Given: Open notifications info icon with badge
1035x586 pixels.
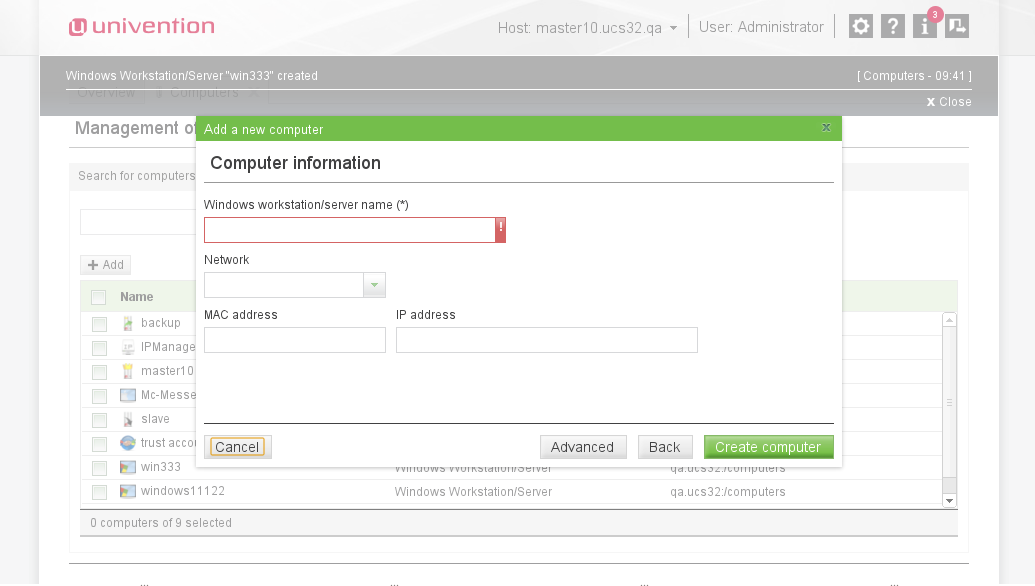Looking at the screenshot, I should click(925, 27).
